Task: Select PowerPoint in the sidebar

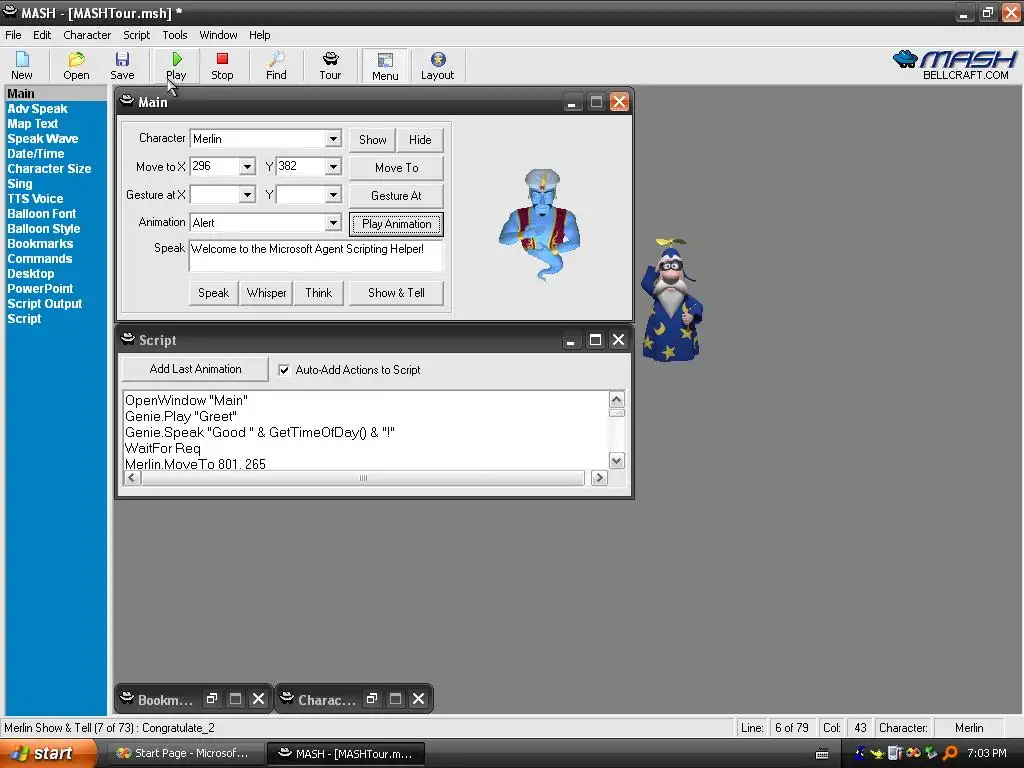Action: click(x=40, y=289)
